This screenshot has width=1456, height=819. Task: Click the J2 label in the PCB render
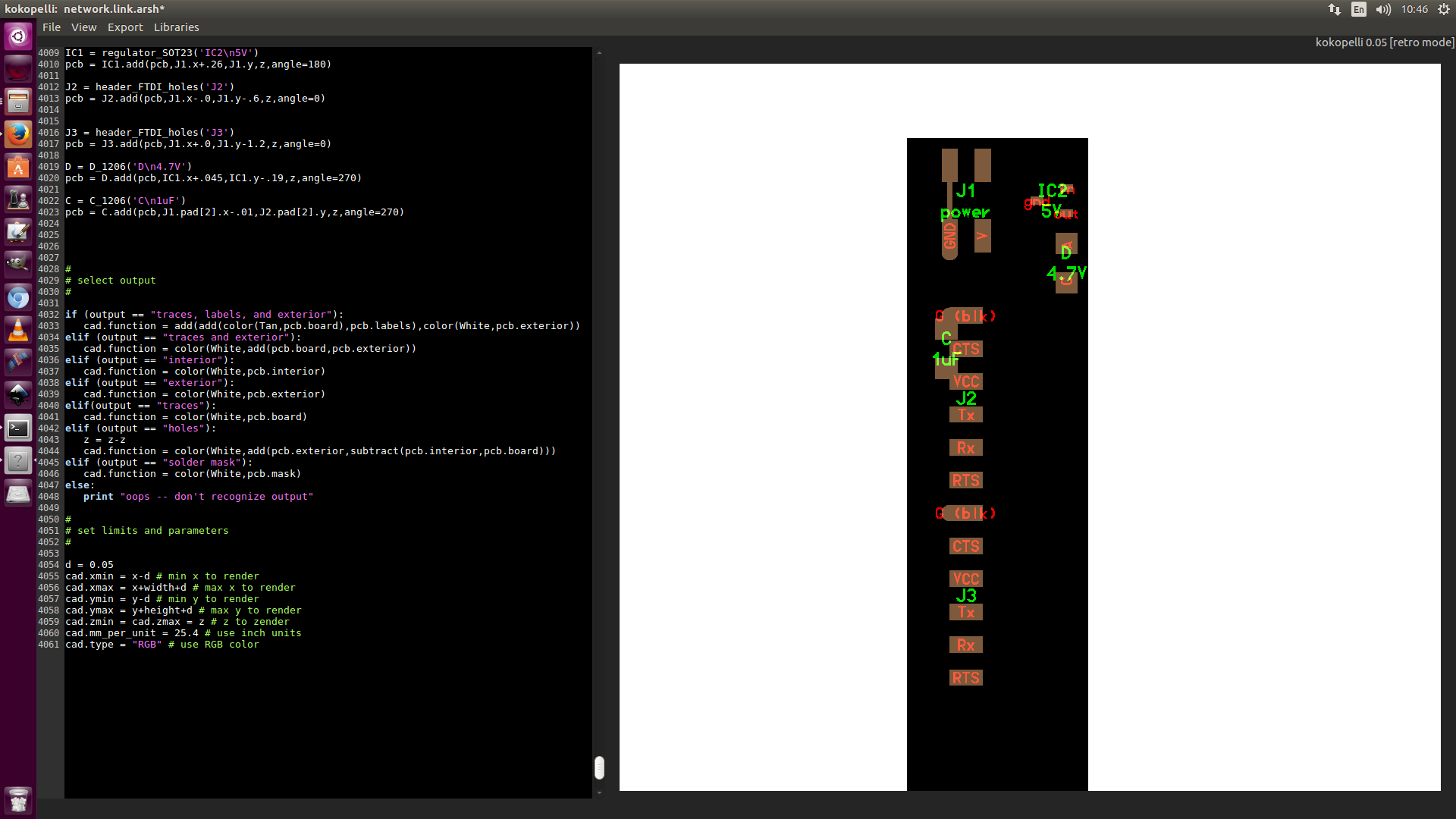click(x=966, y=398)
